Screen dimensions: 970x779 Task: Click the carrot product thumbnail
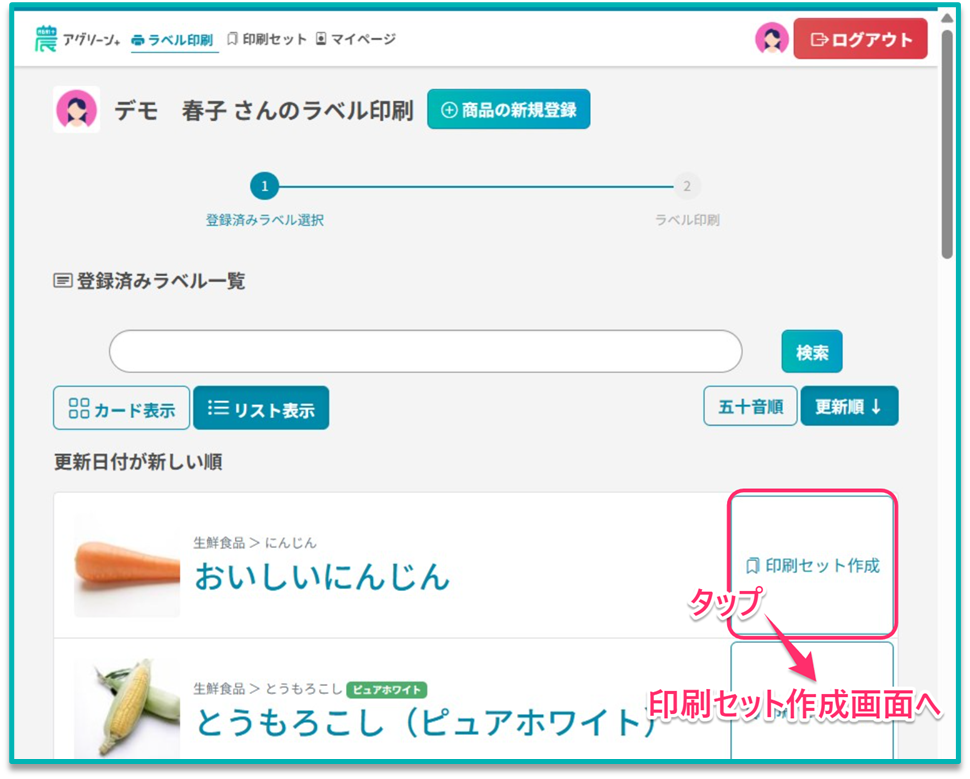tap(127, 566)
